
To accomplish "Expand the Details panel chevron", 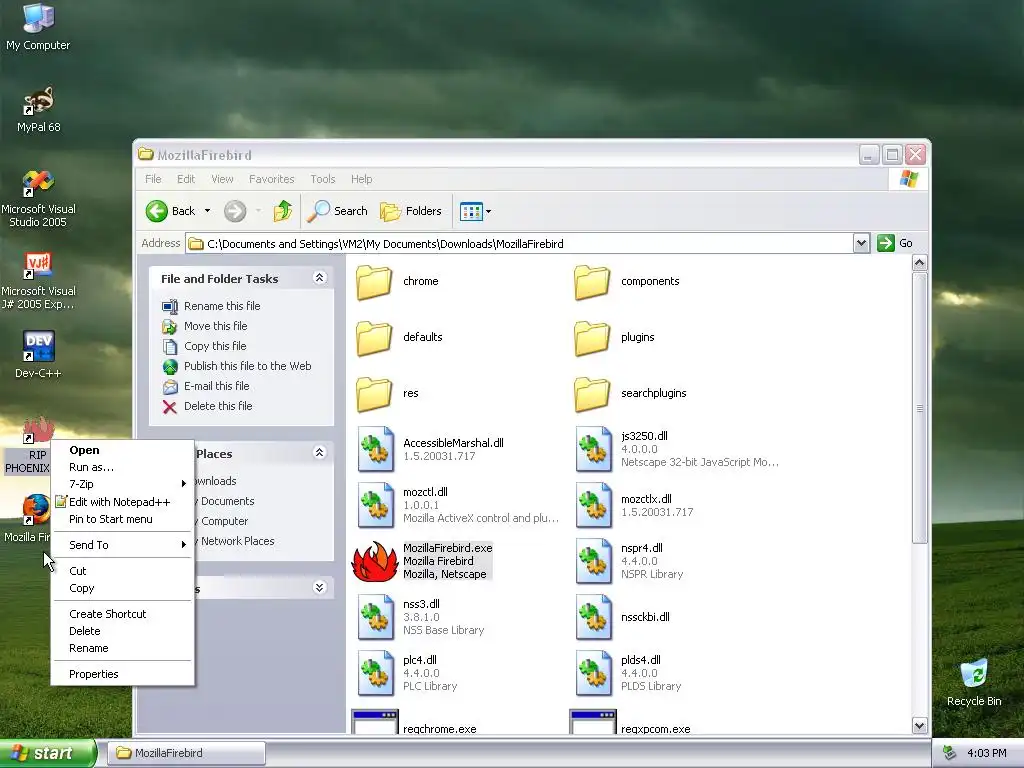I will pyautogui.click(x=319, y=587).
